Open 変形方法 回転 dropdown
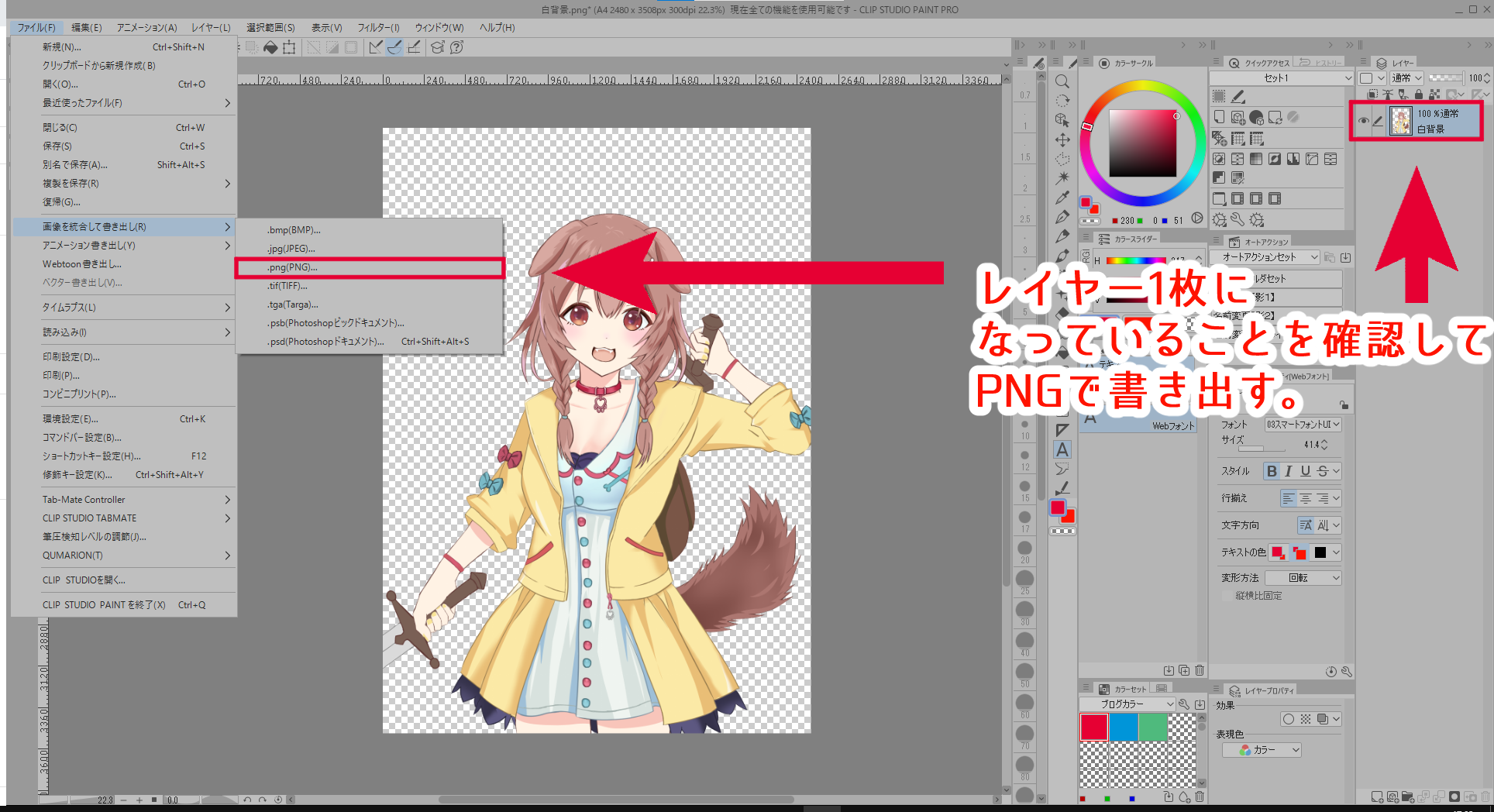The width and height of the screenshot is (1494, 812). click(x=1303, y=578)
